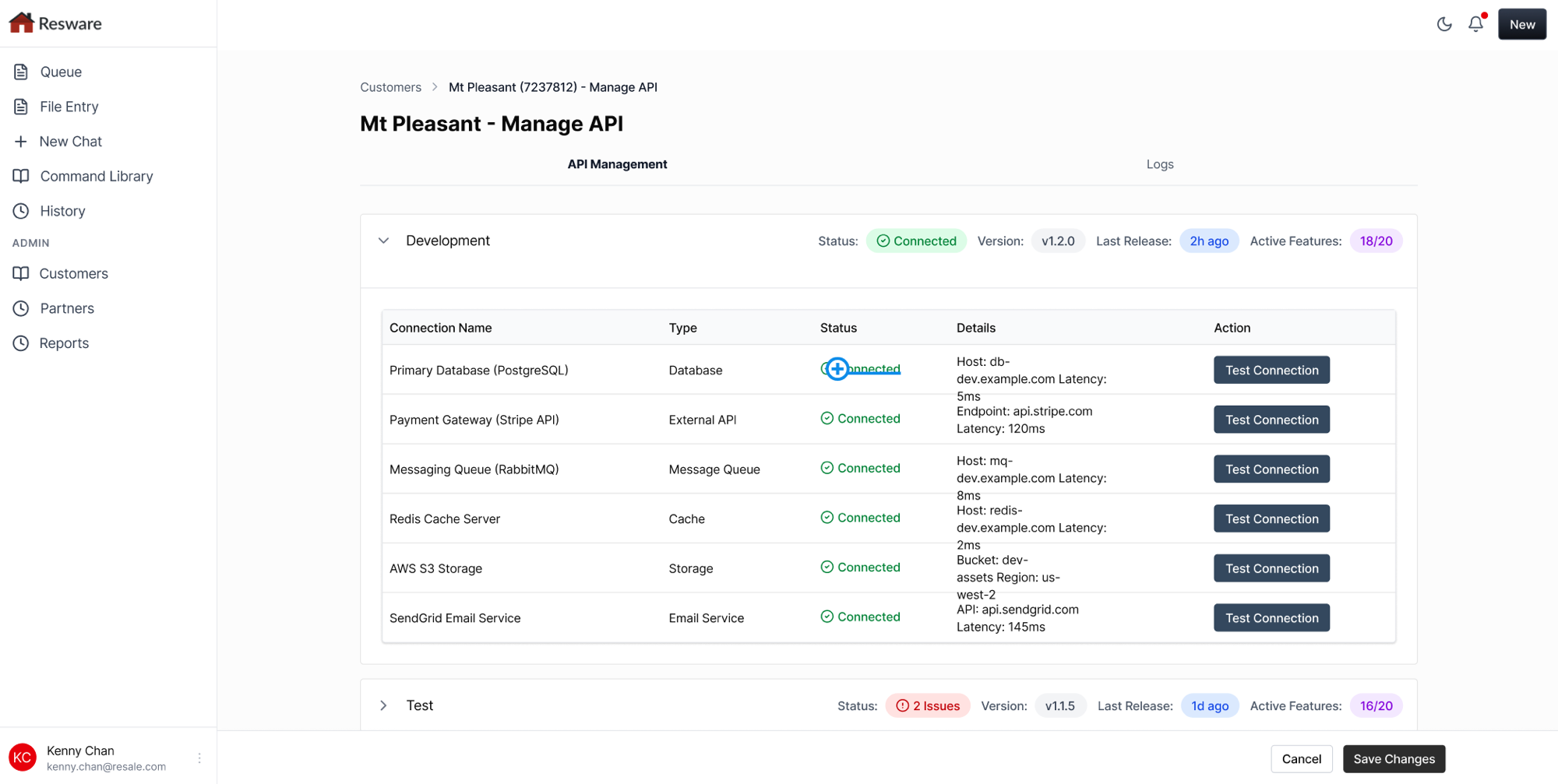Click Save Changes button
This screenshot has width=1558, height=784.
coord(1394,759)
